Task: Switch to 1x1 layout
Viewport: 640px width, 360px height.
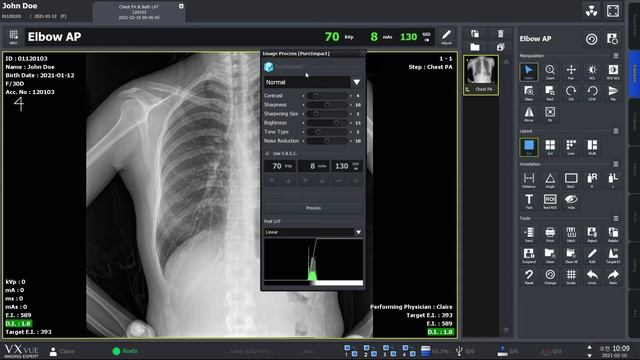Action: pos(529,147)
